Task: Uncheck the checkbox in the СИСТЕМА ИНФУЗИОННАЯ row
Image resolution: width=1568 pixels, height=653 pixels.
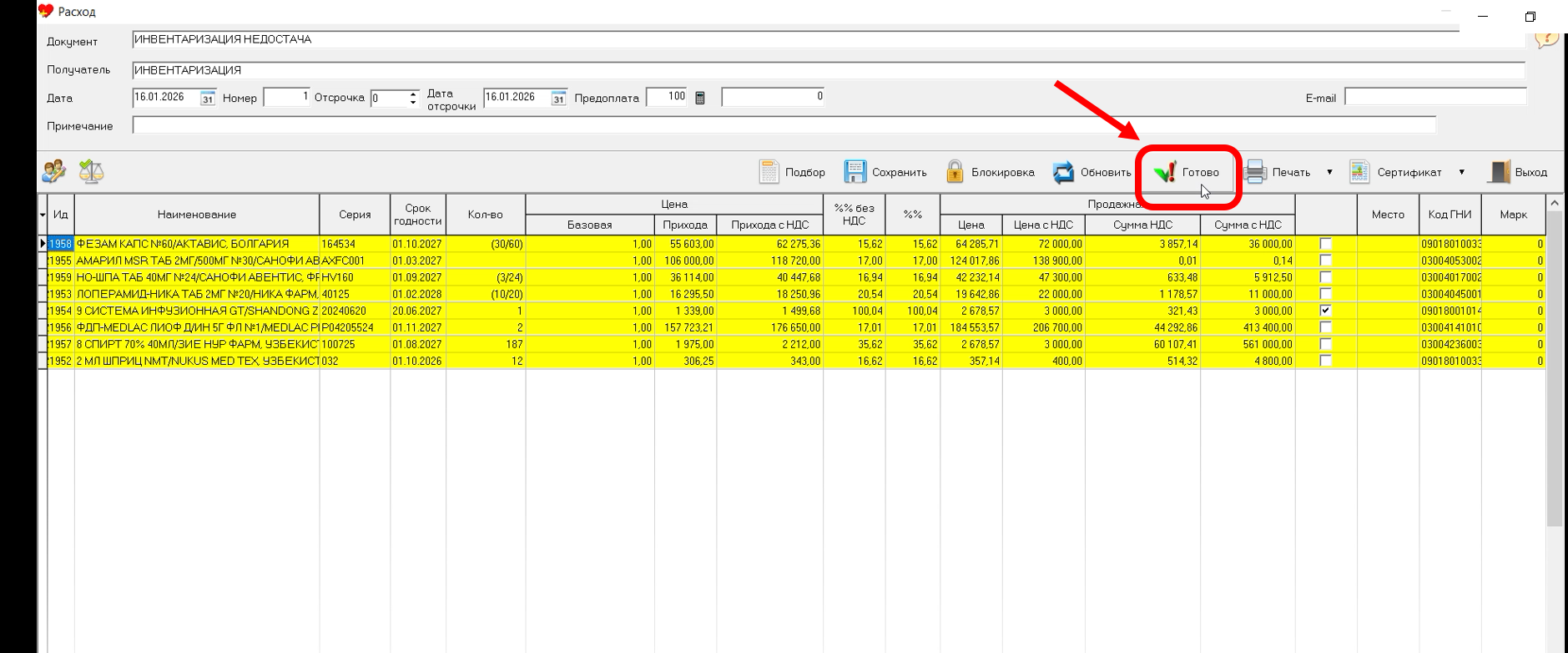Action: 1325,311
